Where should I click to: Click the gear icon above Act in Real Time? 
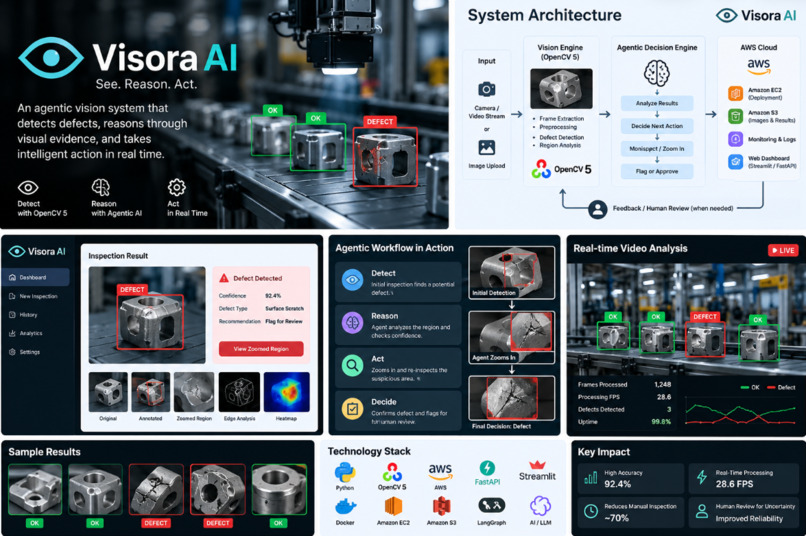click(176, 188)
